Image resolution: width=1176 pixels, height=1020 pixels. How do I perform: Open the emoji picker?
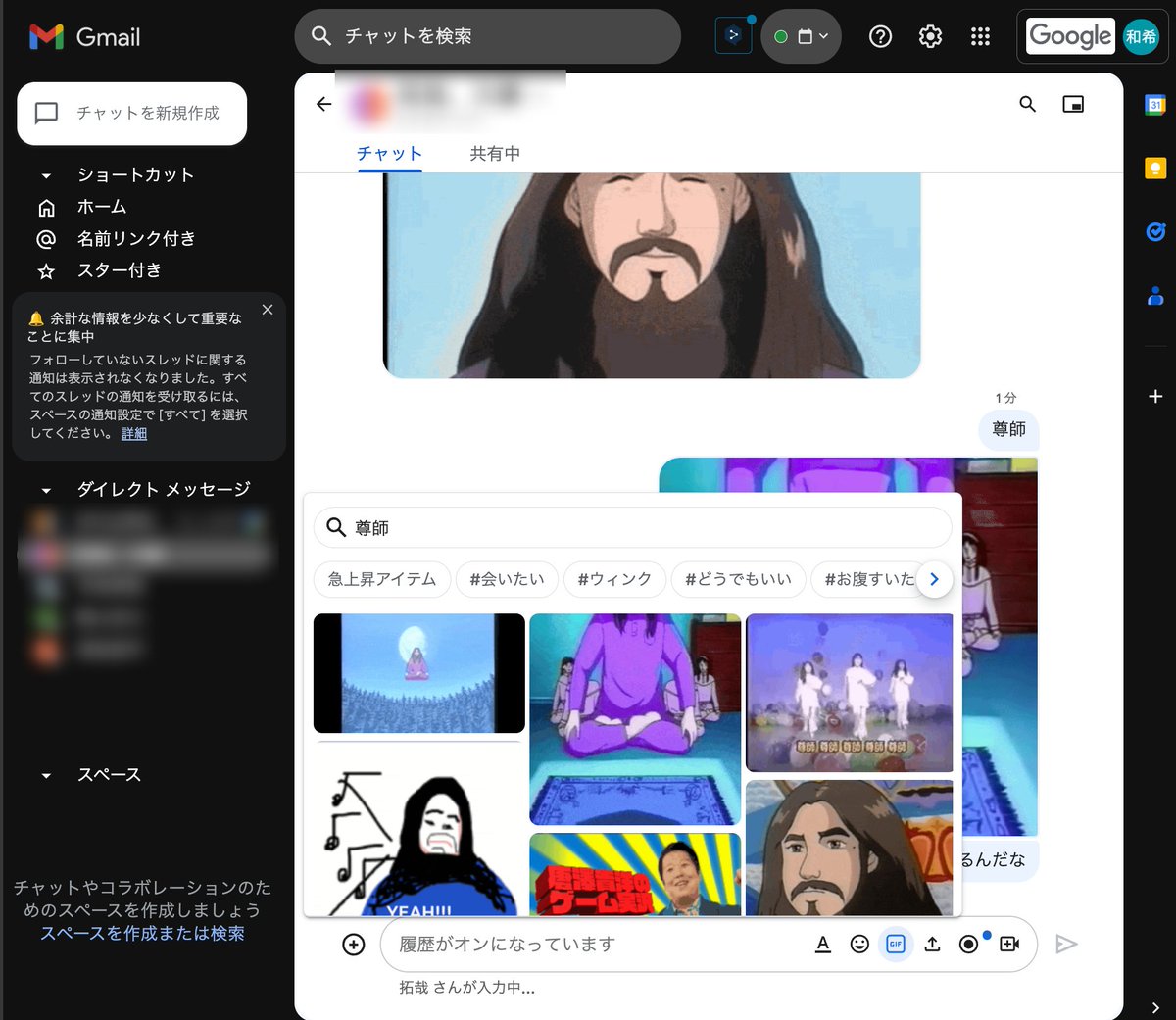point(859,945)
